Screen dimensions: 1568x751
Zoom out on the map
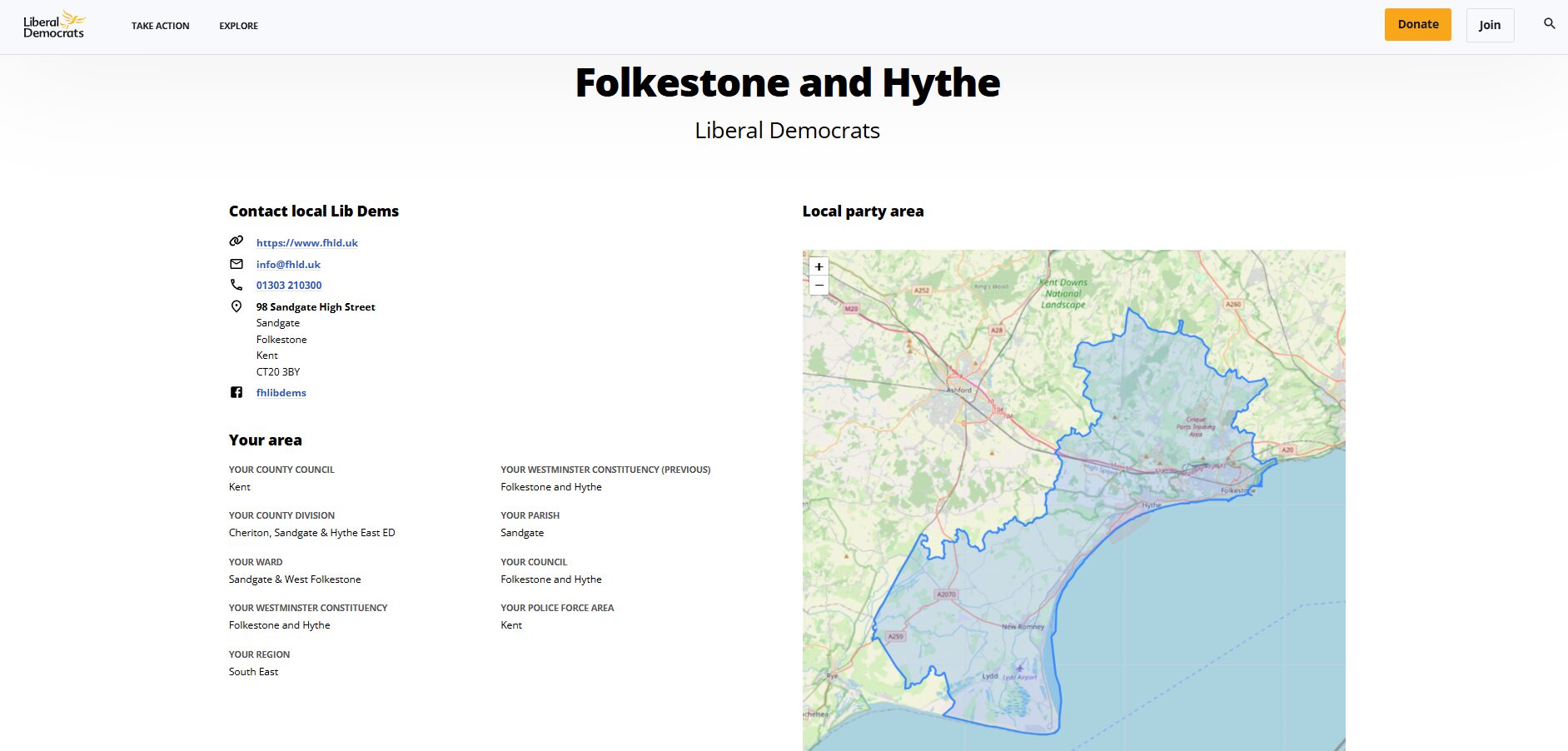tap(819, 286)
